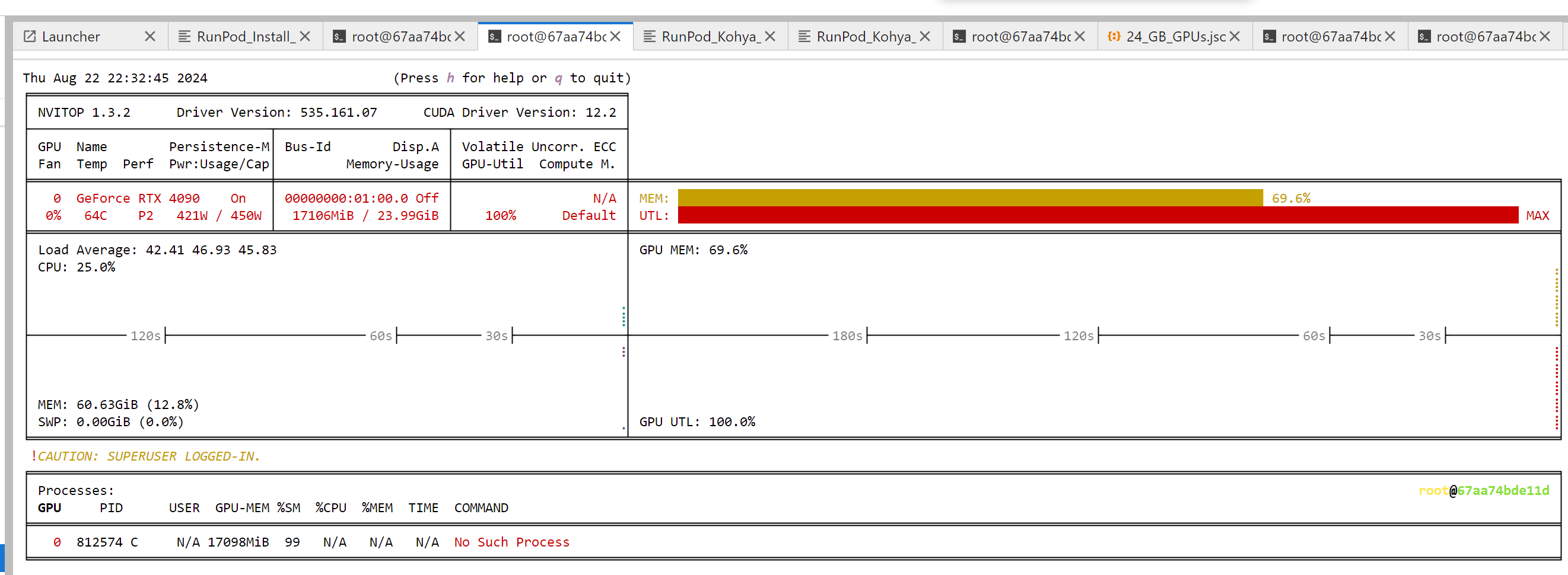This screenshot has height=575, width=1568.
Task: Click the terminal icon on the active tab
Action: tap(495, 37)
